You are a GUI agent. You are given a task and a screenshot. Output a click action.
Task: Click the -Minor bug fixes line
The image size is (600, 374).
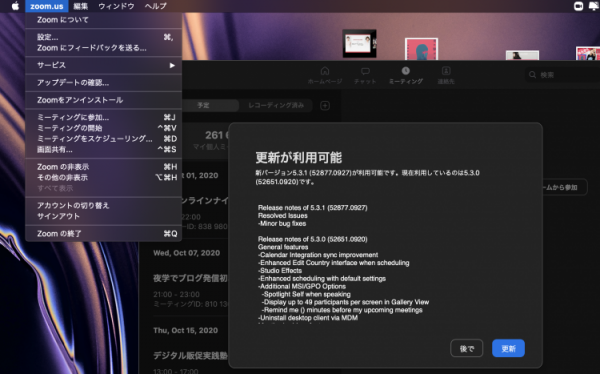(x=282, y=224)
